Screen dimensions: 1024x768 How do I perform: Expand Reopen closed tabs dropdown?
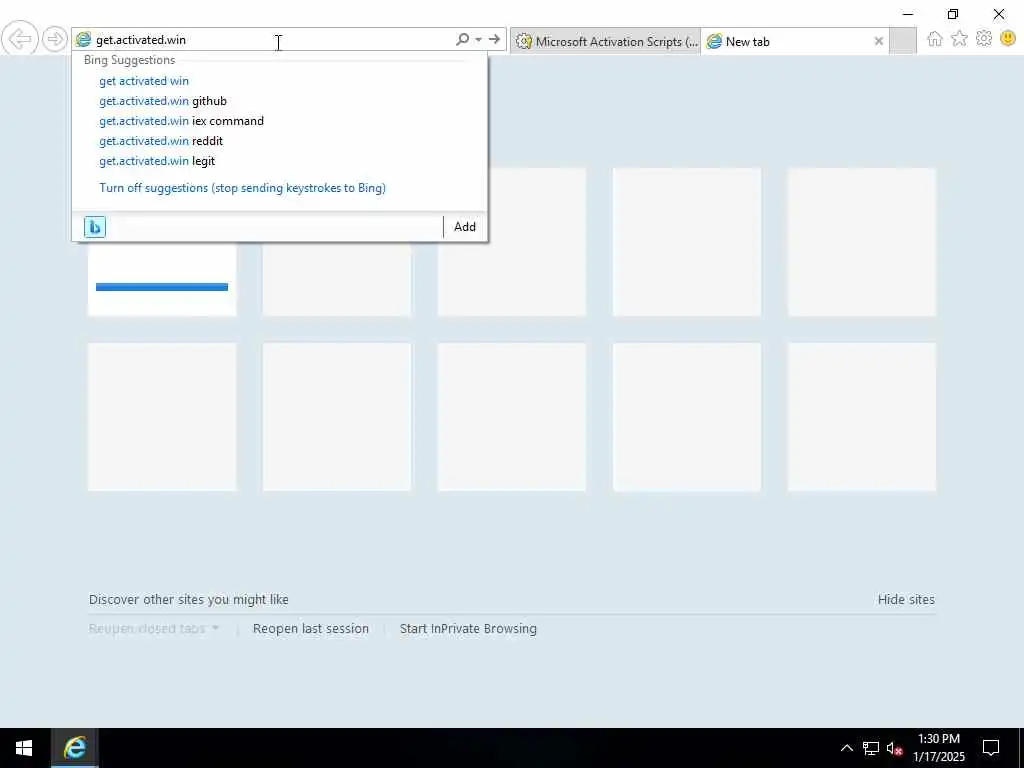[153, 629]
